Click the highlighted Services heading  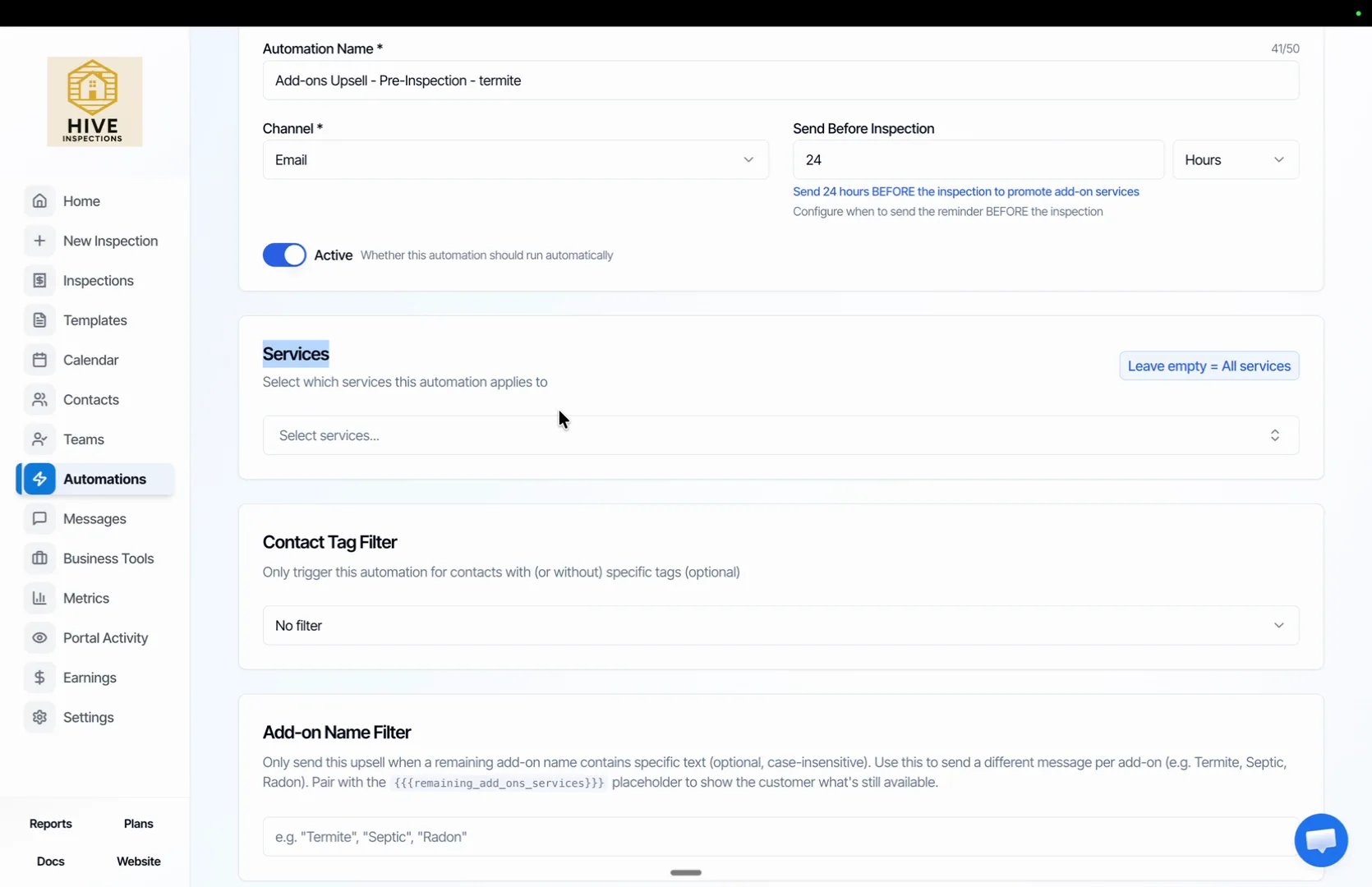click(296, 354)
